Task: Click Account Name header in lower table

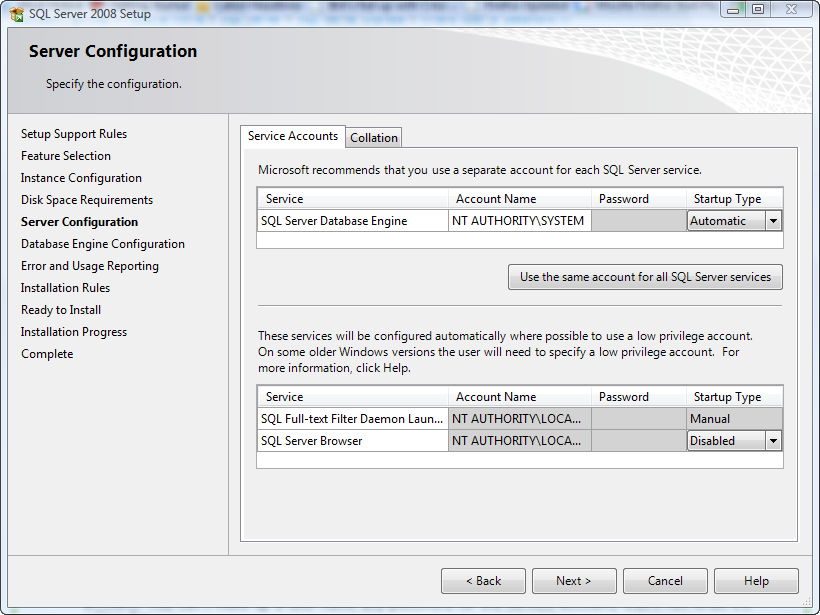Action: coord(520,397)
